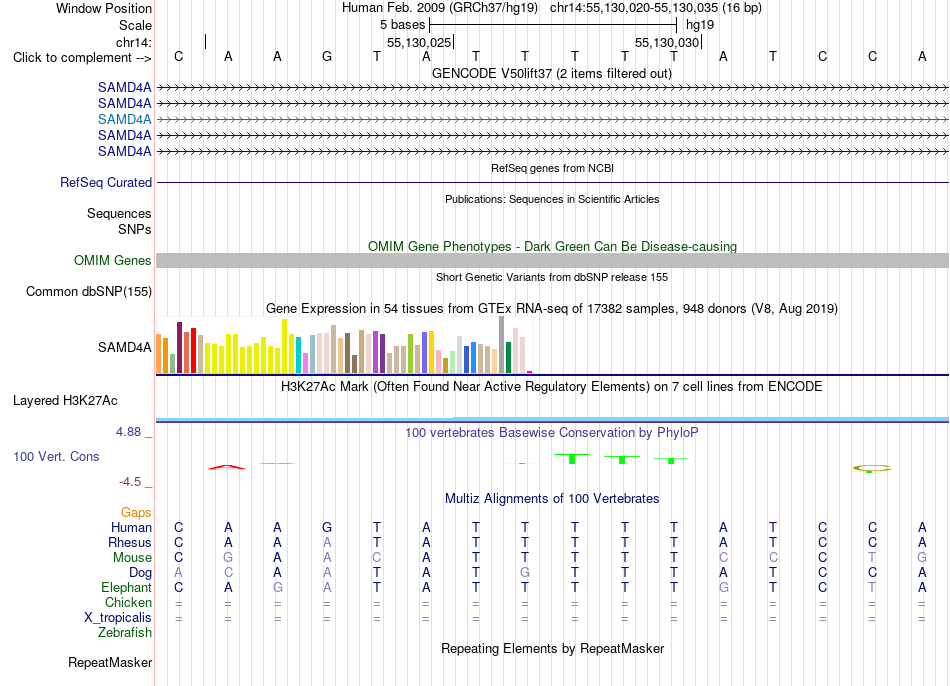Viewport: 950px width, 686px height.
Task: Click the tall gray bar in the GTEx chart
Action: point(501,345)
